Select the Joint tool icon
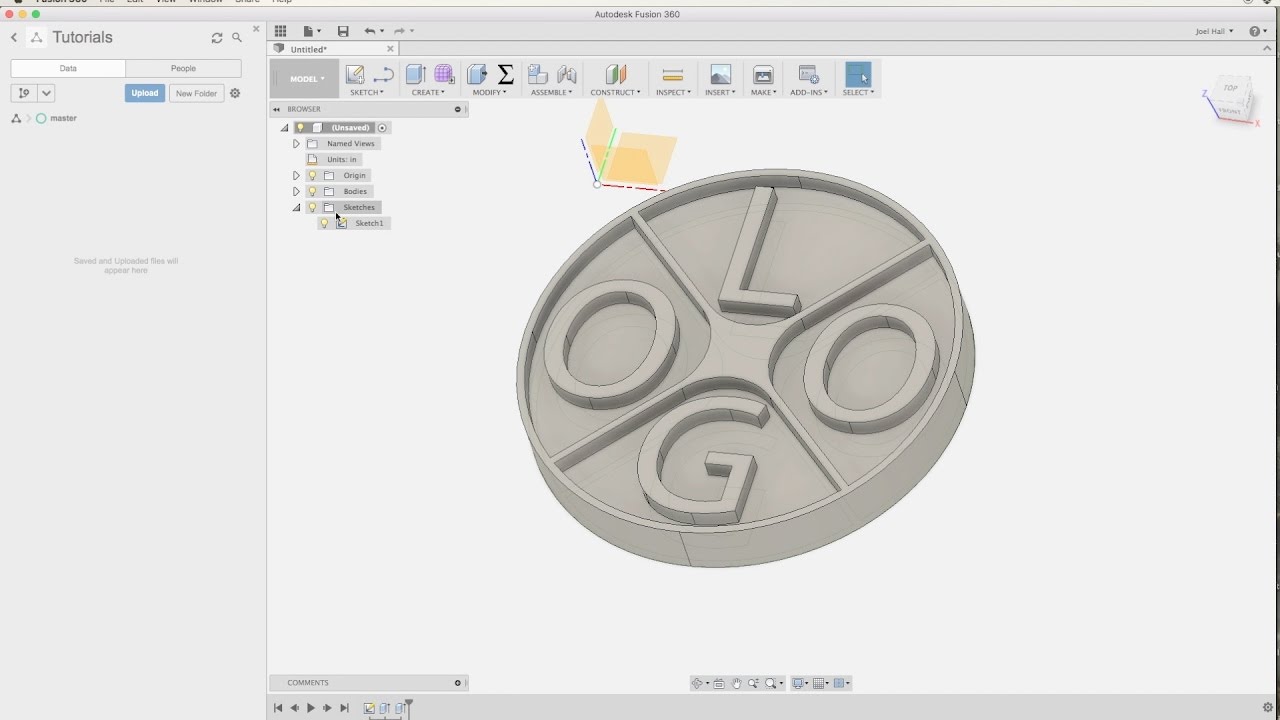 567,75
